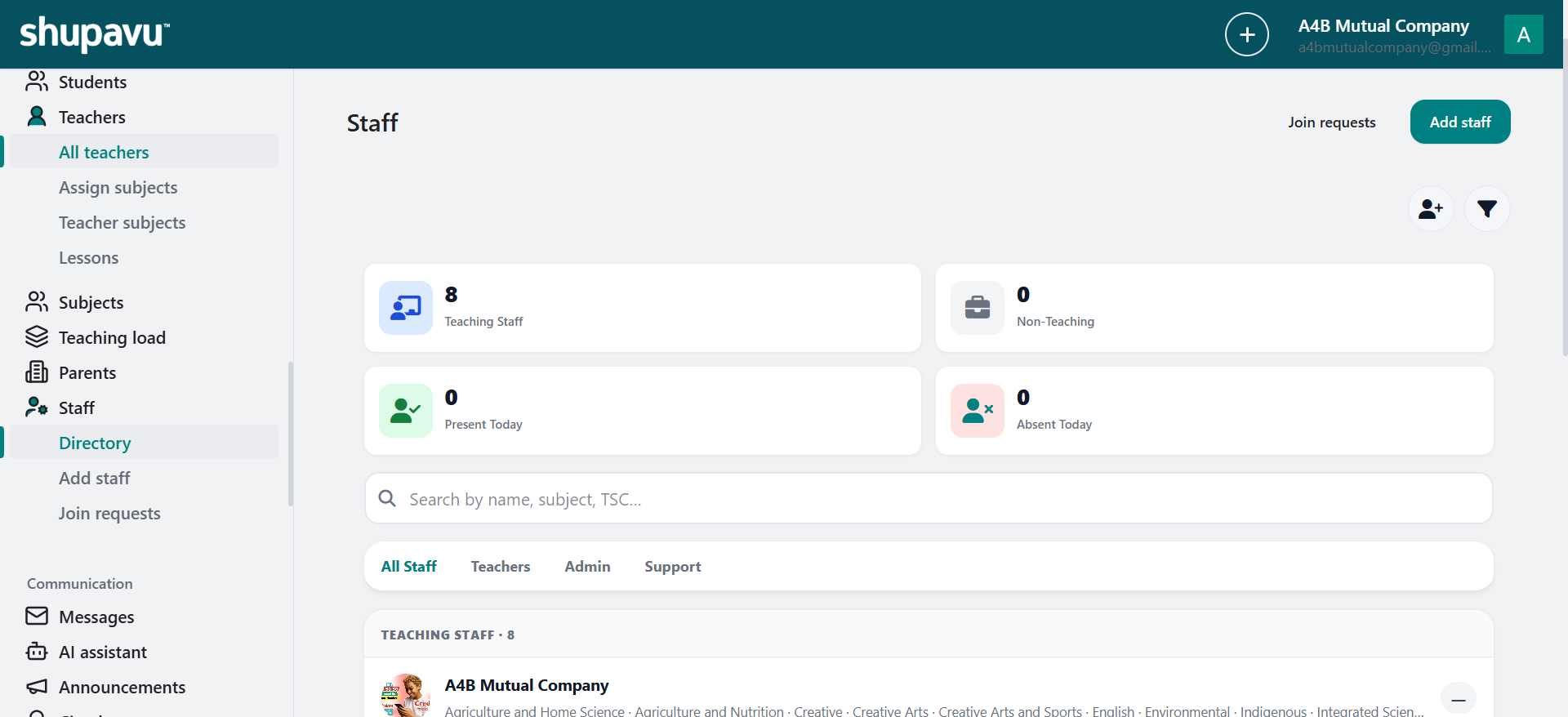Click the a4bmutualcompany@gmail email text

[1394, 47]
